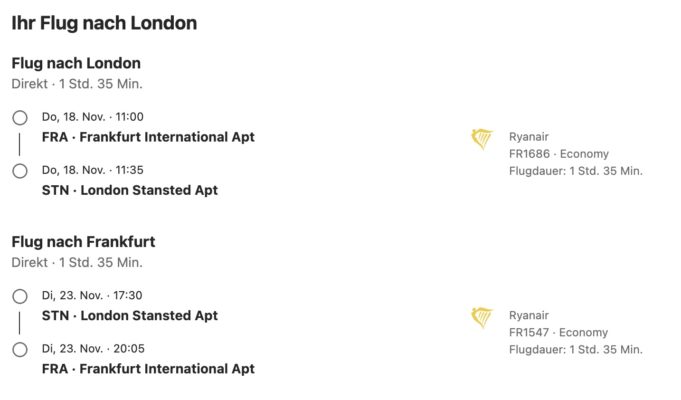
Task: Select flight number FR1686 · Economy text
Action: (559, 154)
